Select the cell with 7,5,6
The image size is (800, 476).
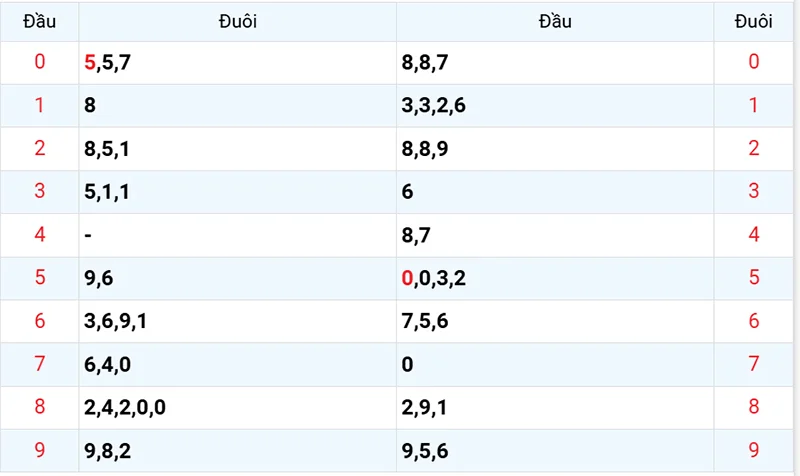pos(555,321)
